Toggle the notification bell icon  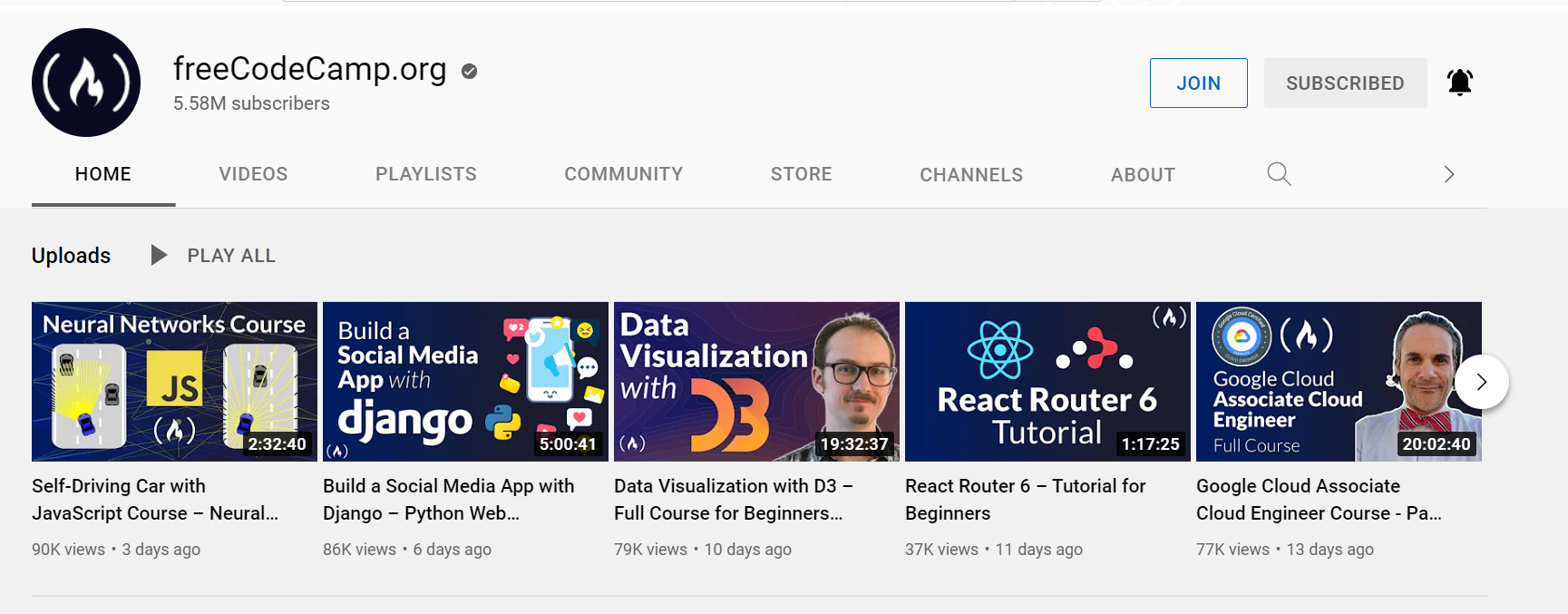pos(1460,83)
